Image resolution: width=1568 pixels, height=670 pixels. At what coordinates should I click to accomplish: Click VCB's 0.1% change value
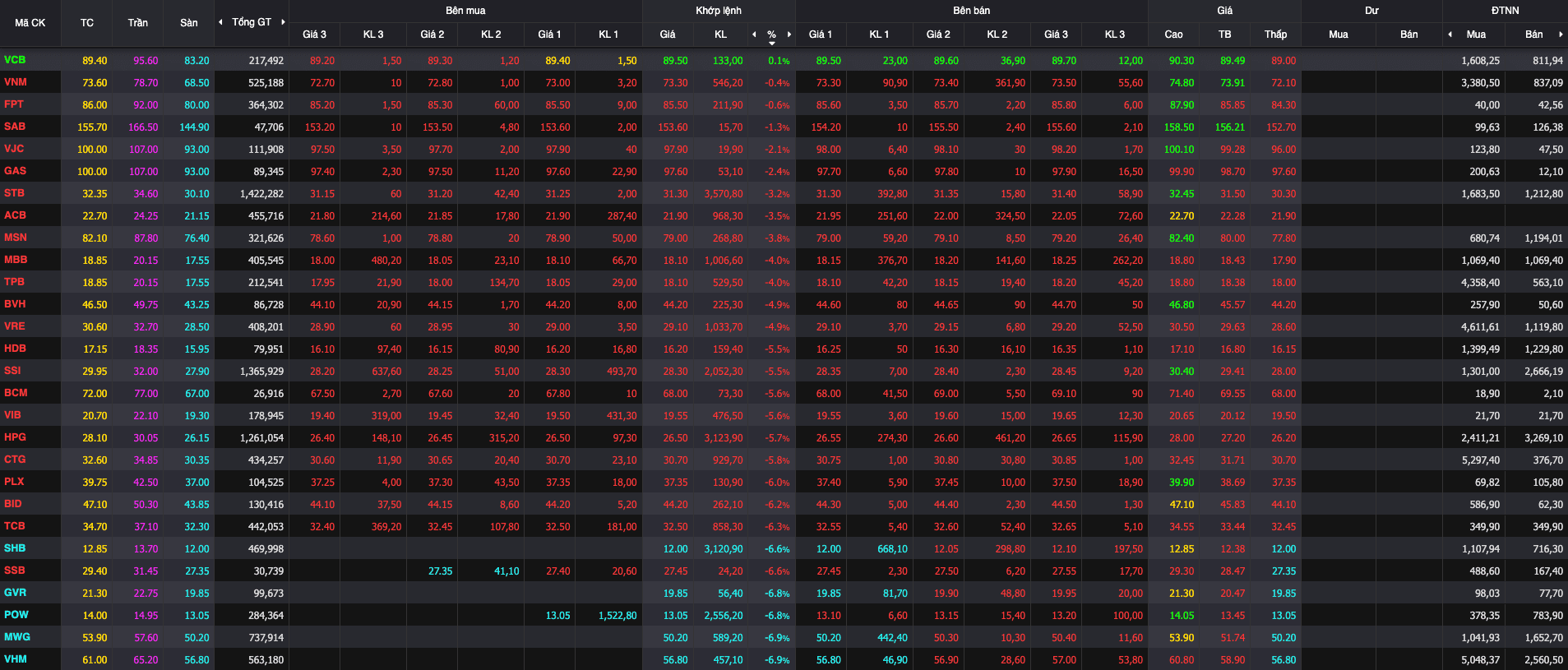click(x=779, y=61)
